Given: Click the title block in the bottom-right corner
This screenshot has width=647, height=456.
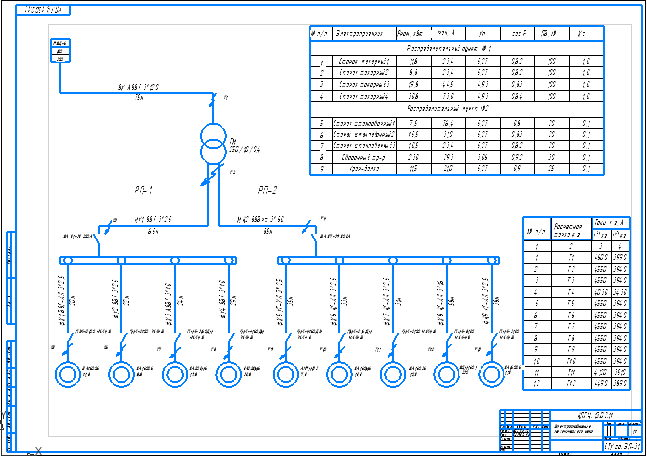Looking at the screenshot, I should (569, 429).
